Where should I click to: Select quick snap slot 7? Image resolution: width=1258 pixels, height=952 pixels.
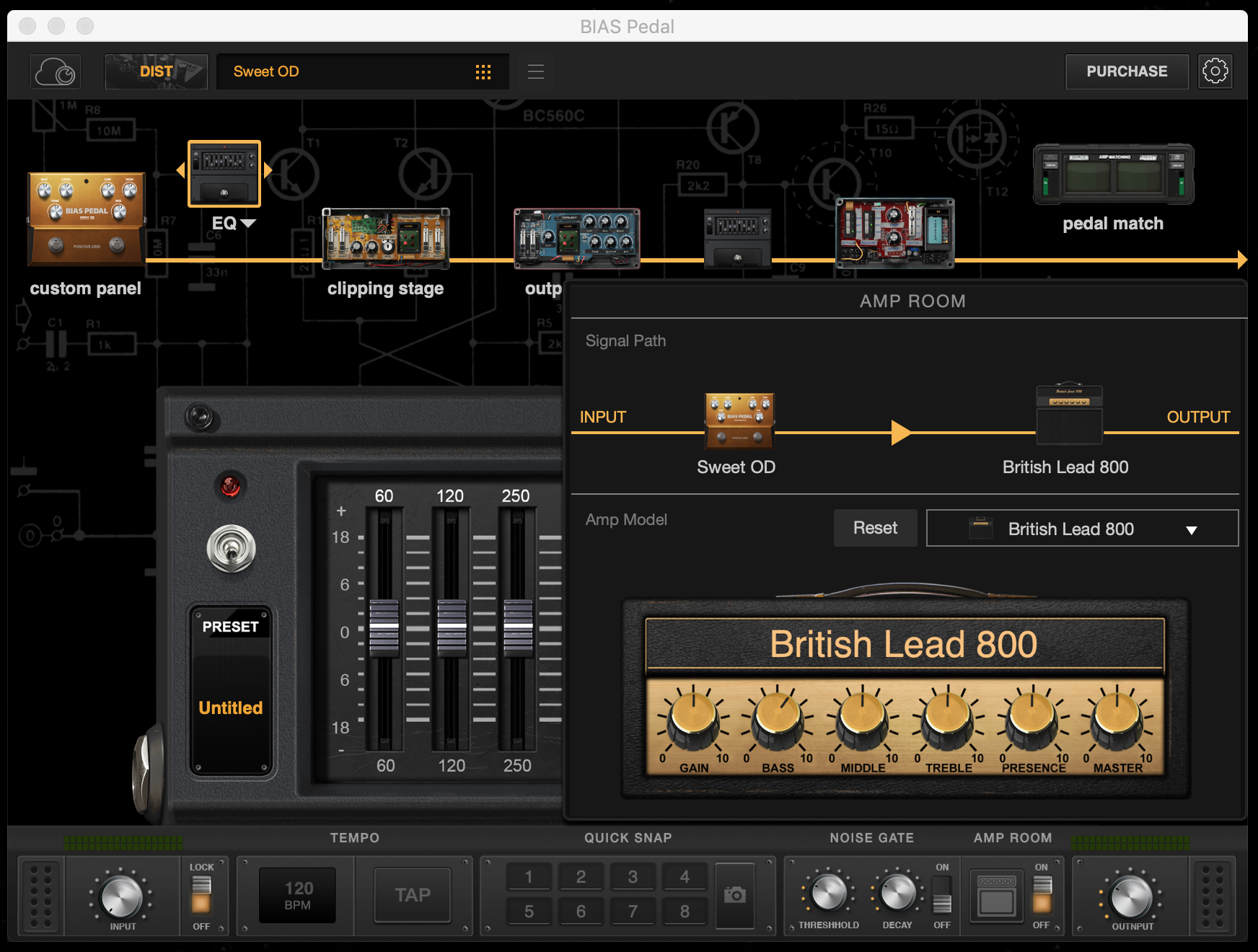[x=633, y=912]
